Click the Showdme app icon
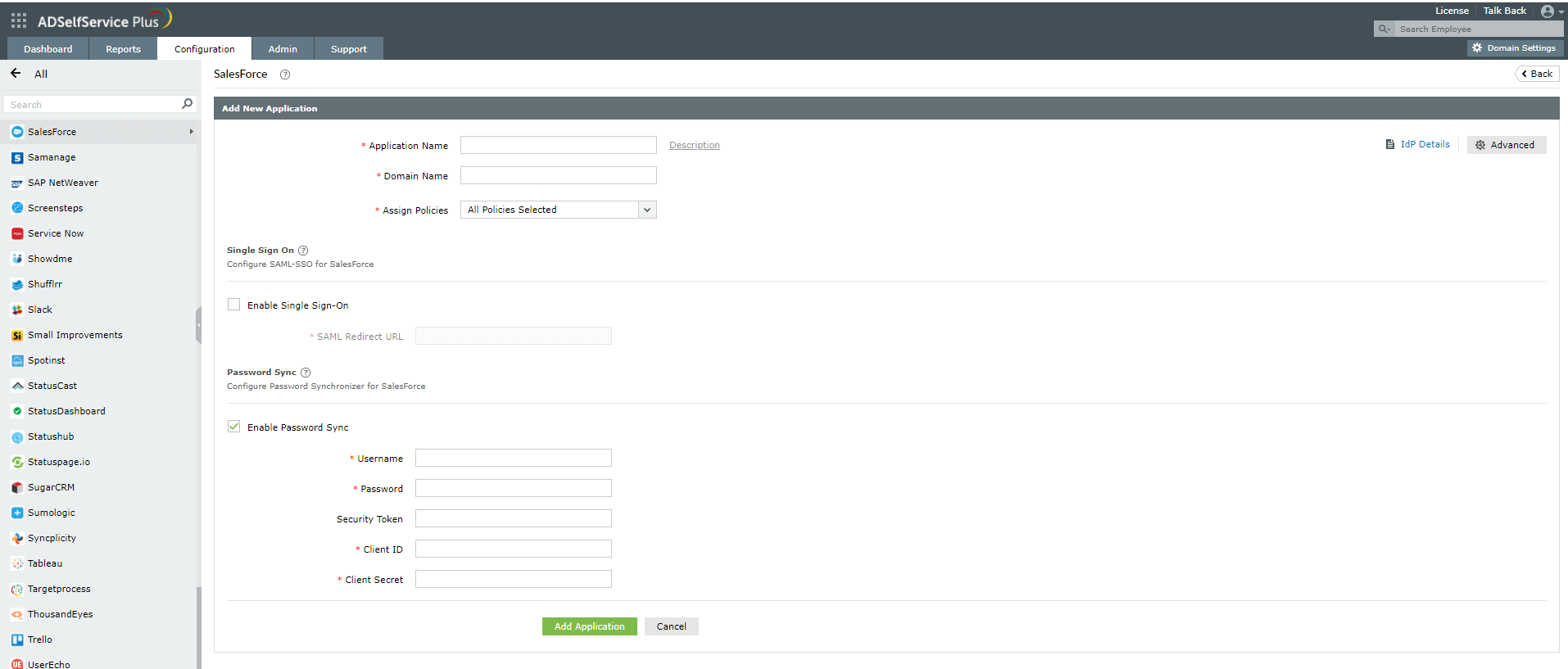Image resolution: width=1568 pixels, height=669 pixels. click(x=17, y=259)
